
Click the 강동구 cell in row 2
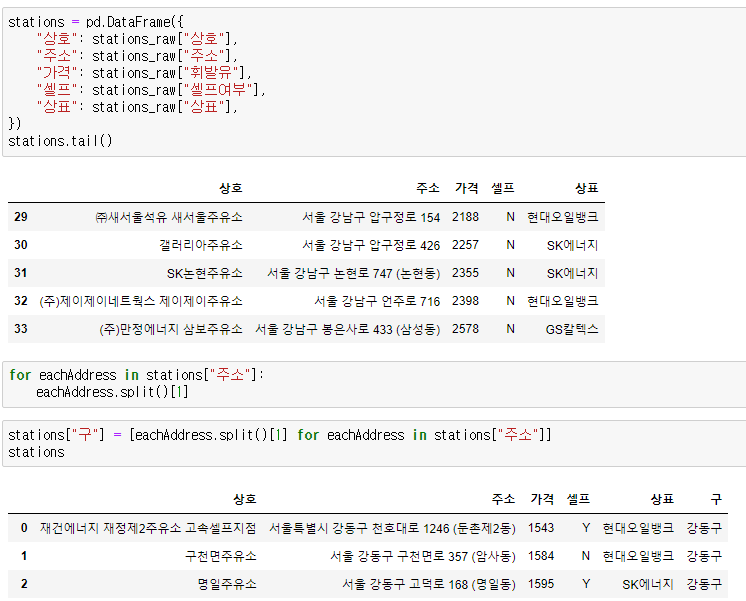[x=704, y=584]
